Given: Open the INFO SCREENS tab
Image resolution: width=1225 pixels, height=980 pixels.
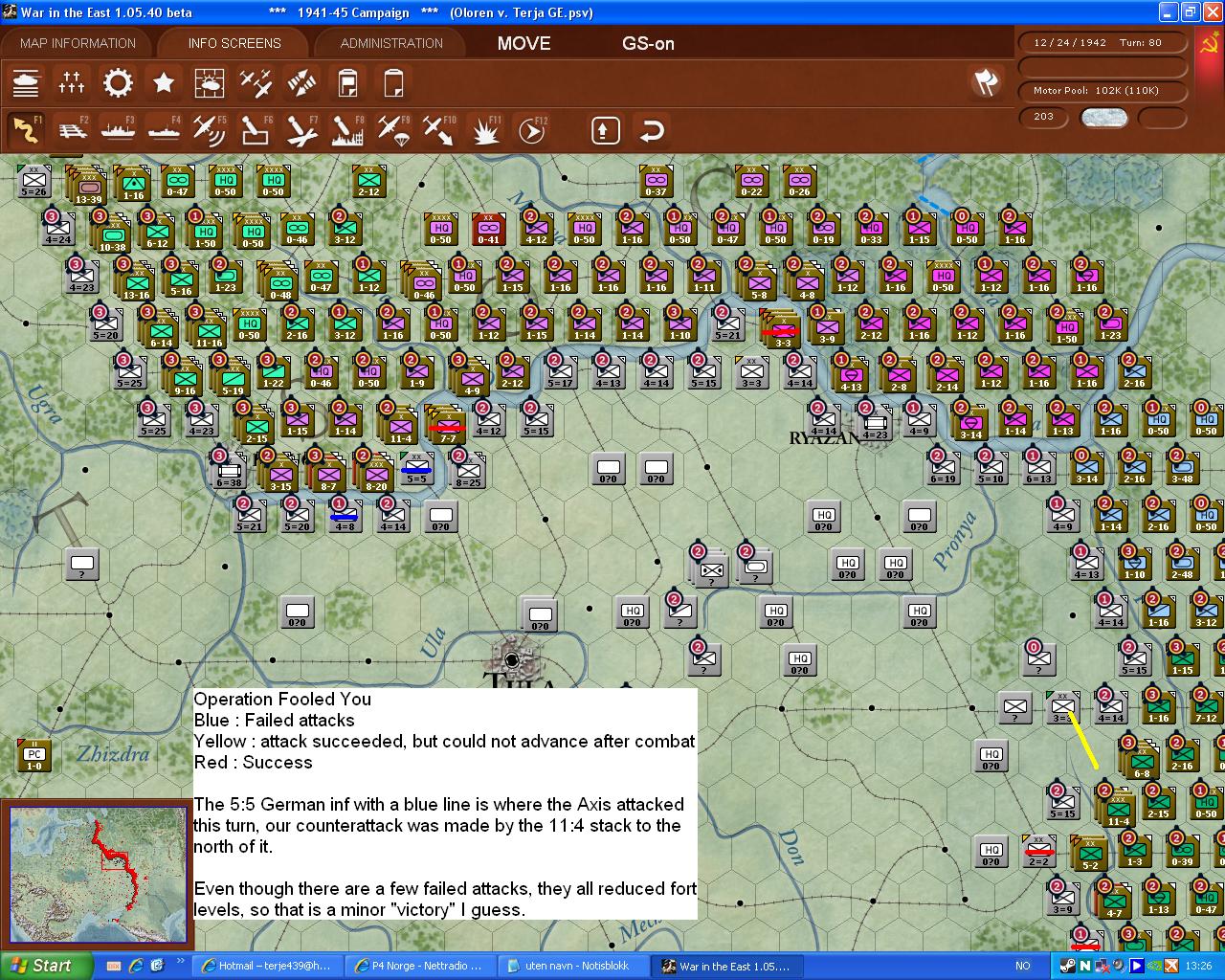Looking at the screenshot, I should tap(234, 43).
